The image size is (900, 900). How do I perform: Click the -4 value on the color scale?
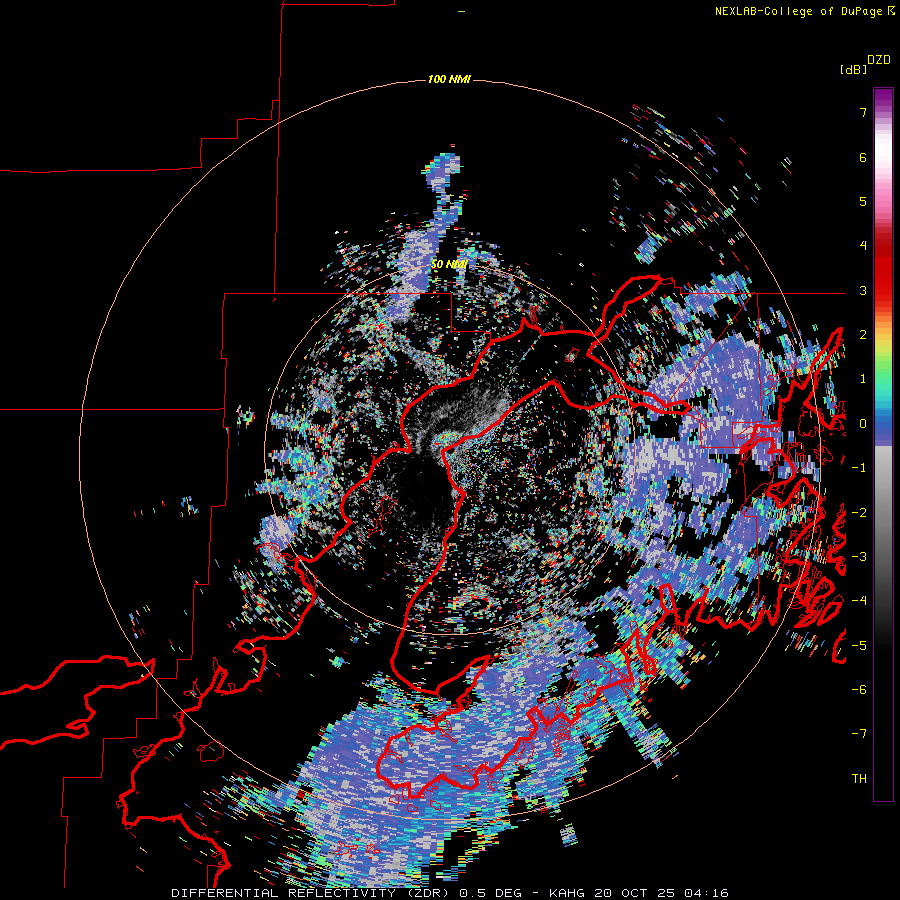[x=859, y=601]
